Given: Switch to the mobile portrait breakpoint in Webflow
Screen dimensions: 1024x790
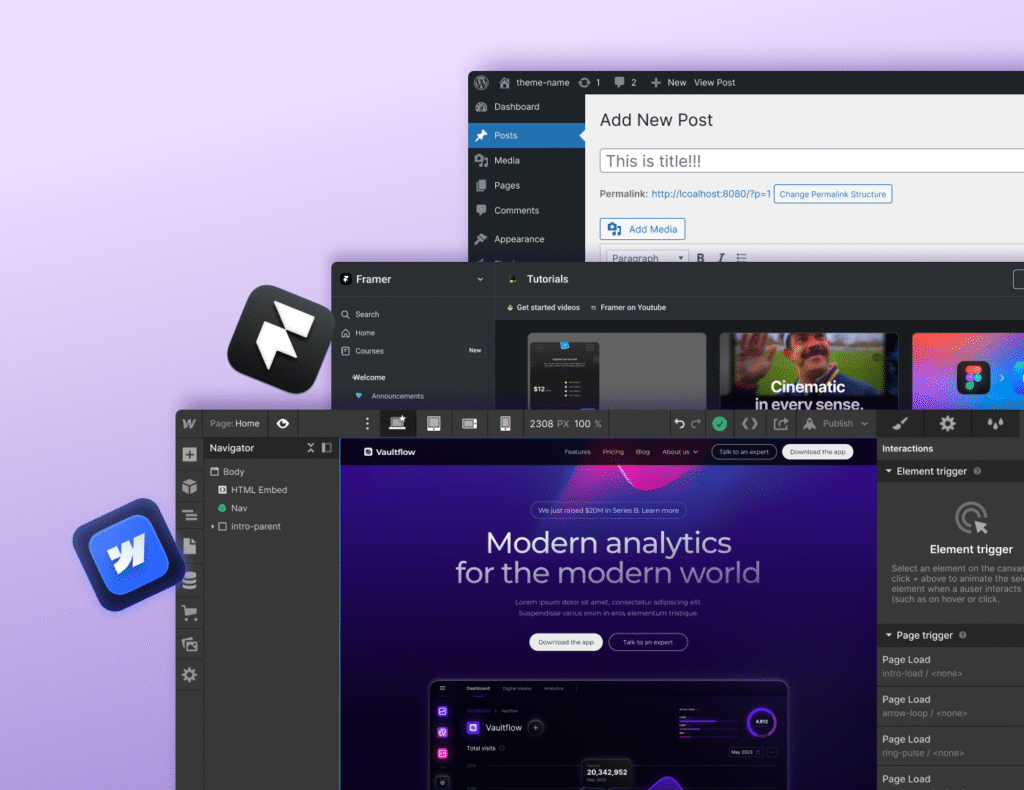Looking at the screenshot, I should pyautogui.click(x=505, y=424).
